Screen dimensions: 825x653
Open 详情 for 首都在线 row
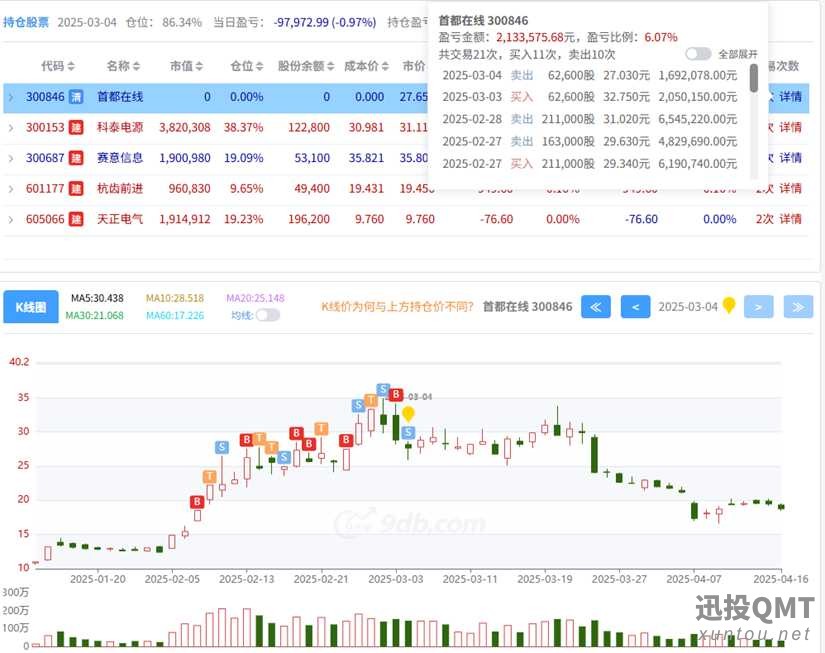(790, 97)
